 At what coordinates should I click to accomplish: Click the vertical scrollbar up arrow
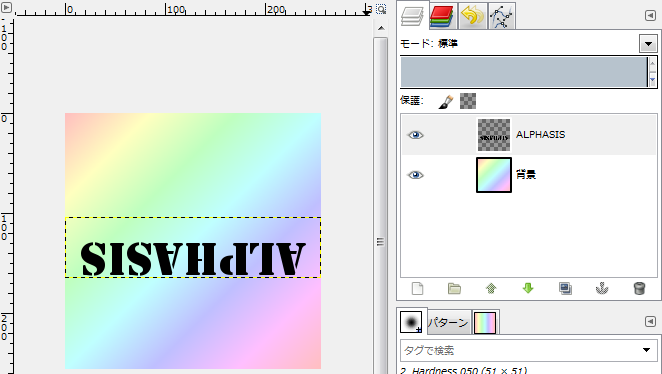[381, 28]
